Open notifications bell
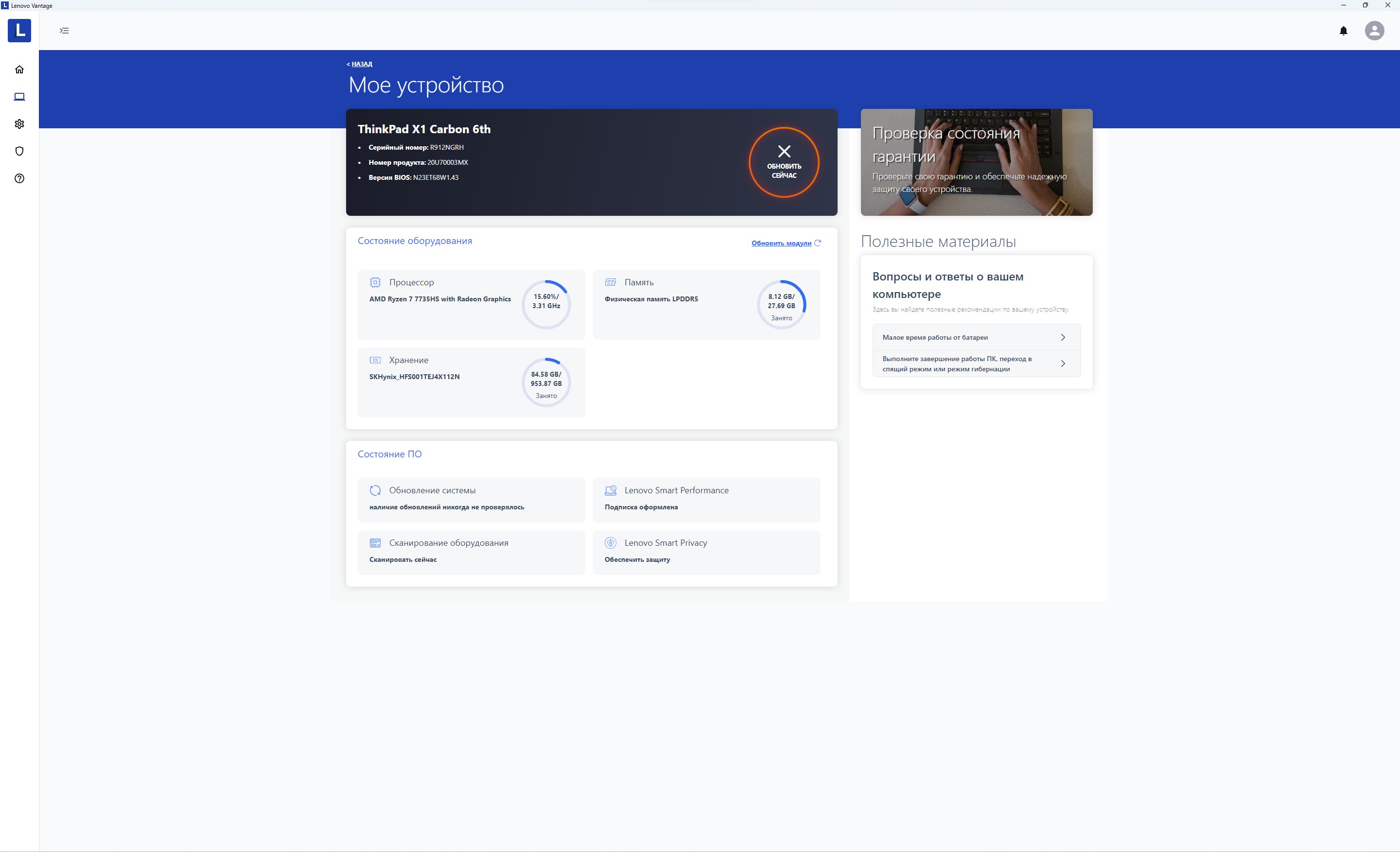This screenshot has width=1400, height=852. (x=1343, y=31)
